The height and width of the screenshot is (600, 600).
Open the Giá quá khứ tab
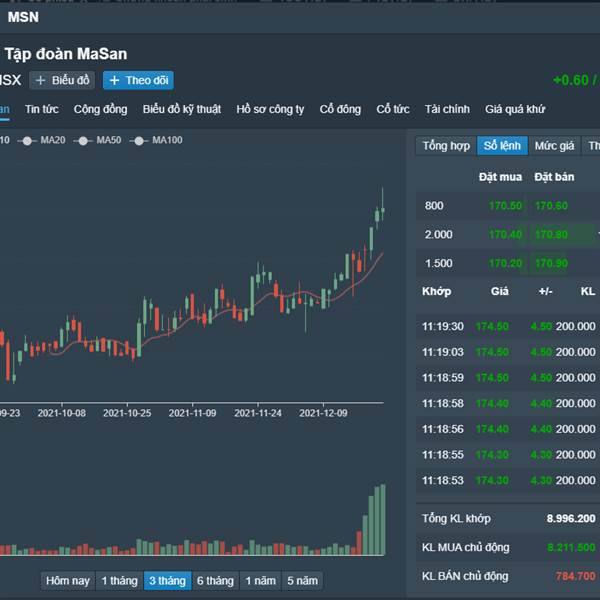515,109
